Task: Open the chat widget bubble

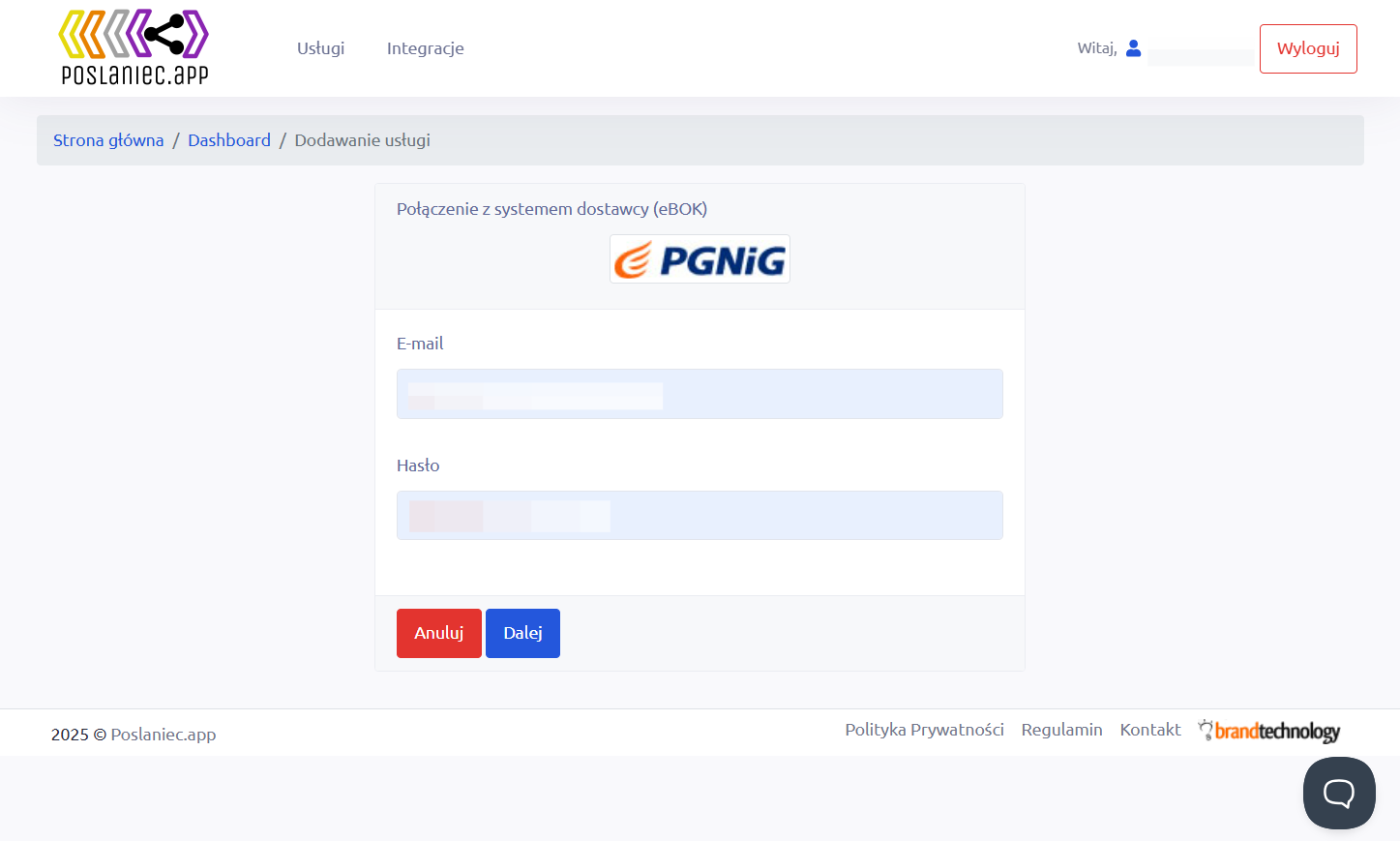Action: (x=1339, y=793)
